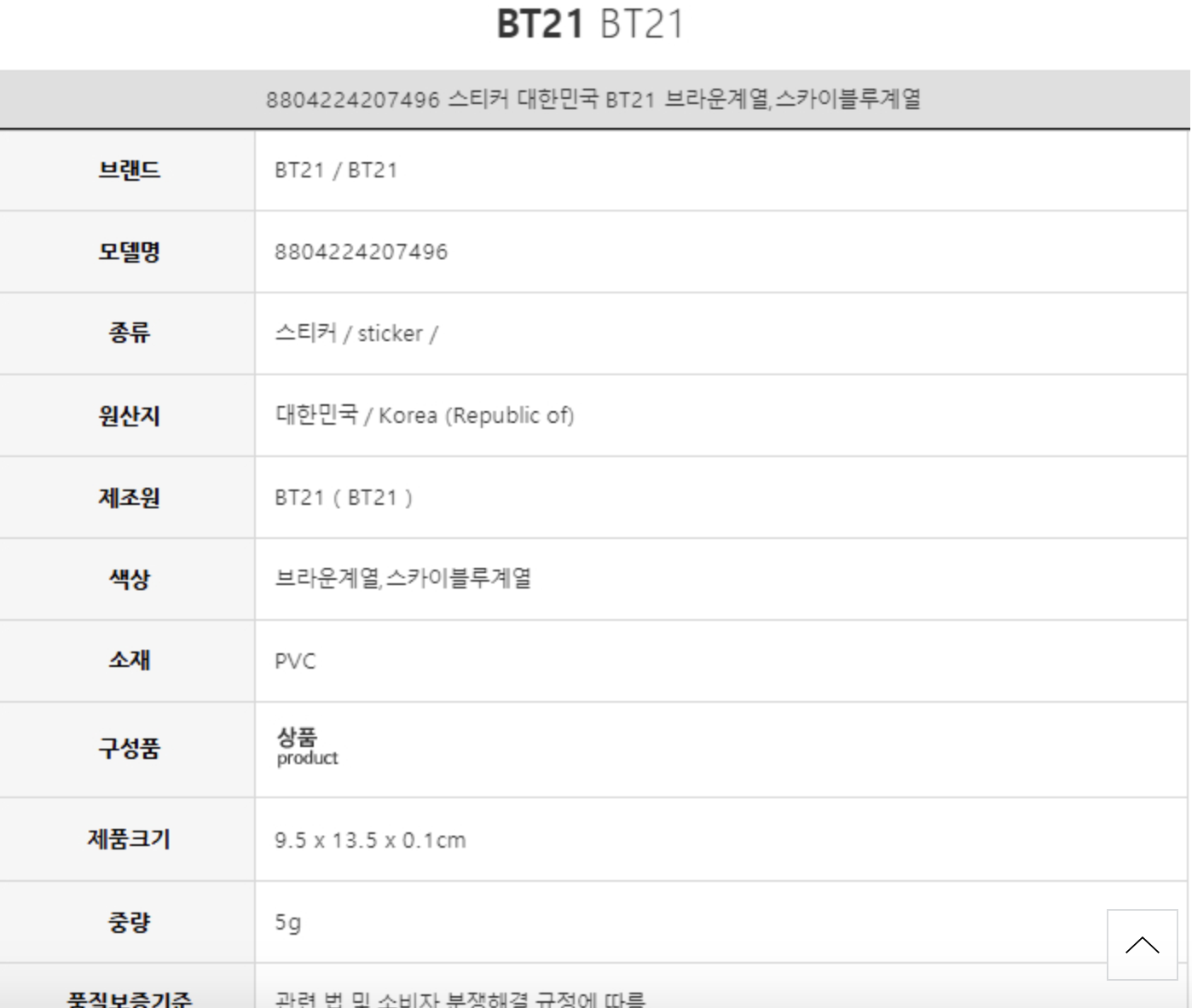Viewport: 1192px width, 1008px height.
Task: Select the 구성품 row label
Action: click(x=129, y=749)
